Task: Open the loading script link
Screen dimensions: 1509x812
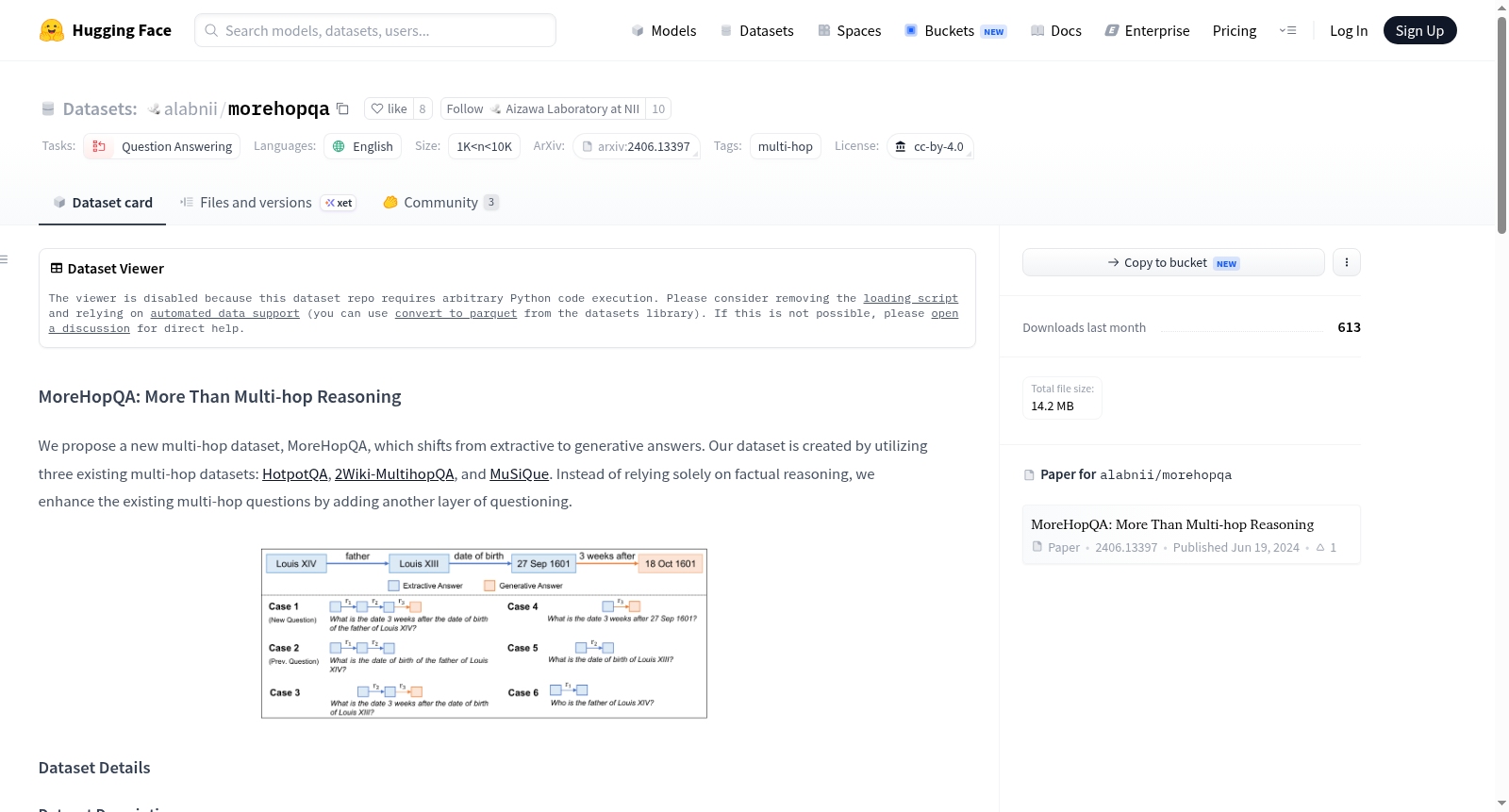Action: click(x=910, y=298)
